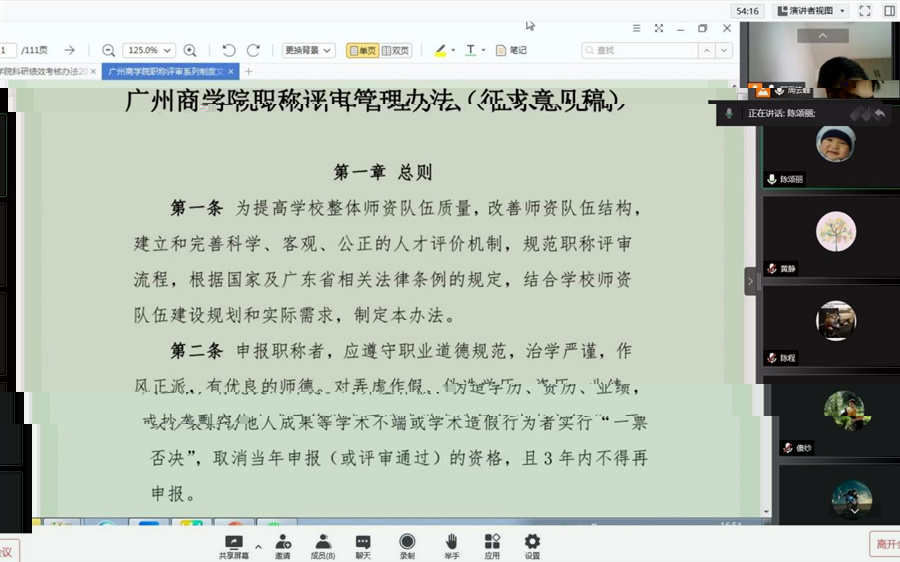This screenshot has height=562, width=900.
Task: Start recording with 录制 button
Action: click(407, 547)
